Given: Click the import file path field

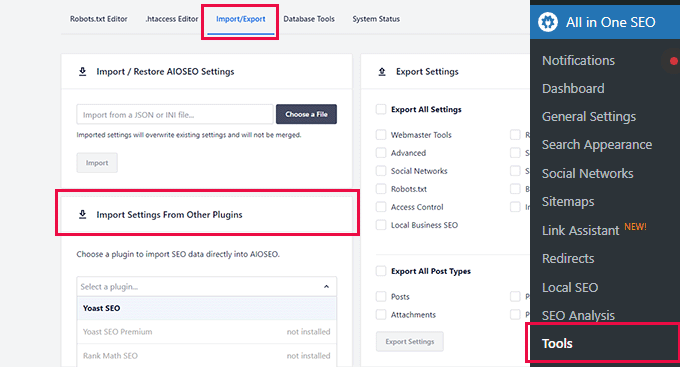Looking at the screenshot, I should tap(175, 115).
